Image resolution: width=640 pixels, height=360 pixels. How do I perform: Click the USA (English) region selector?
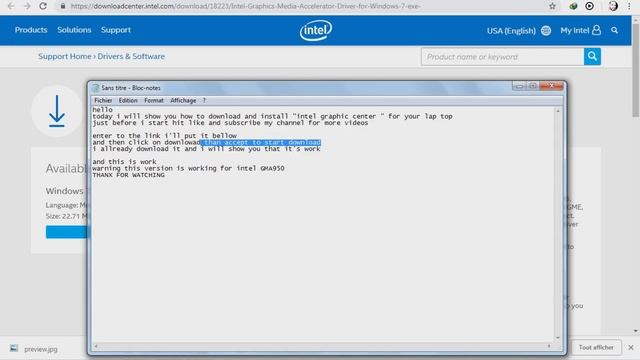[511, 31]
